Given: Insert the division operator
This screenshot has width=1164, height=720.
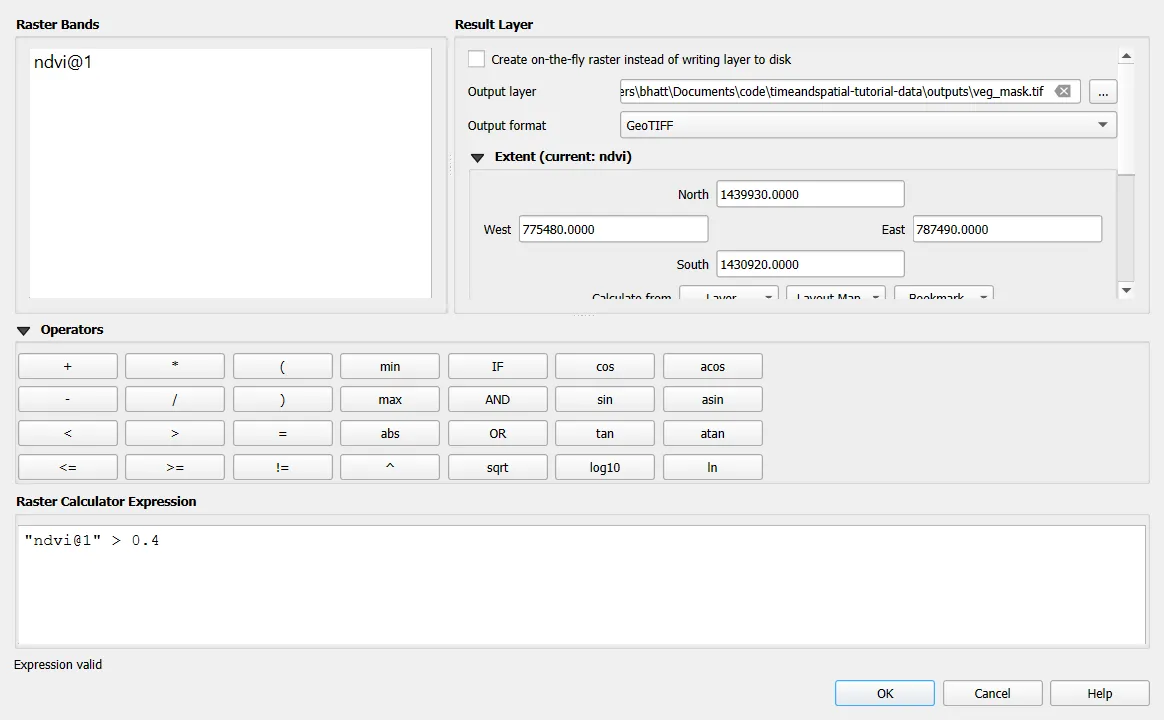Looking at the screenshot, I should (174, 399).
